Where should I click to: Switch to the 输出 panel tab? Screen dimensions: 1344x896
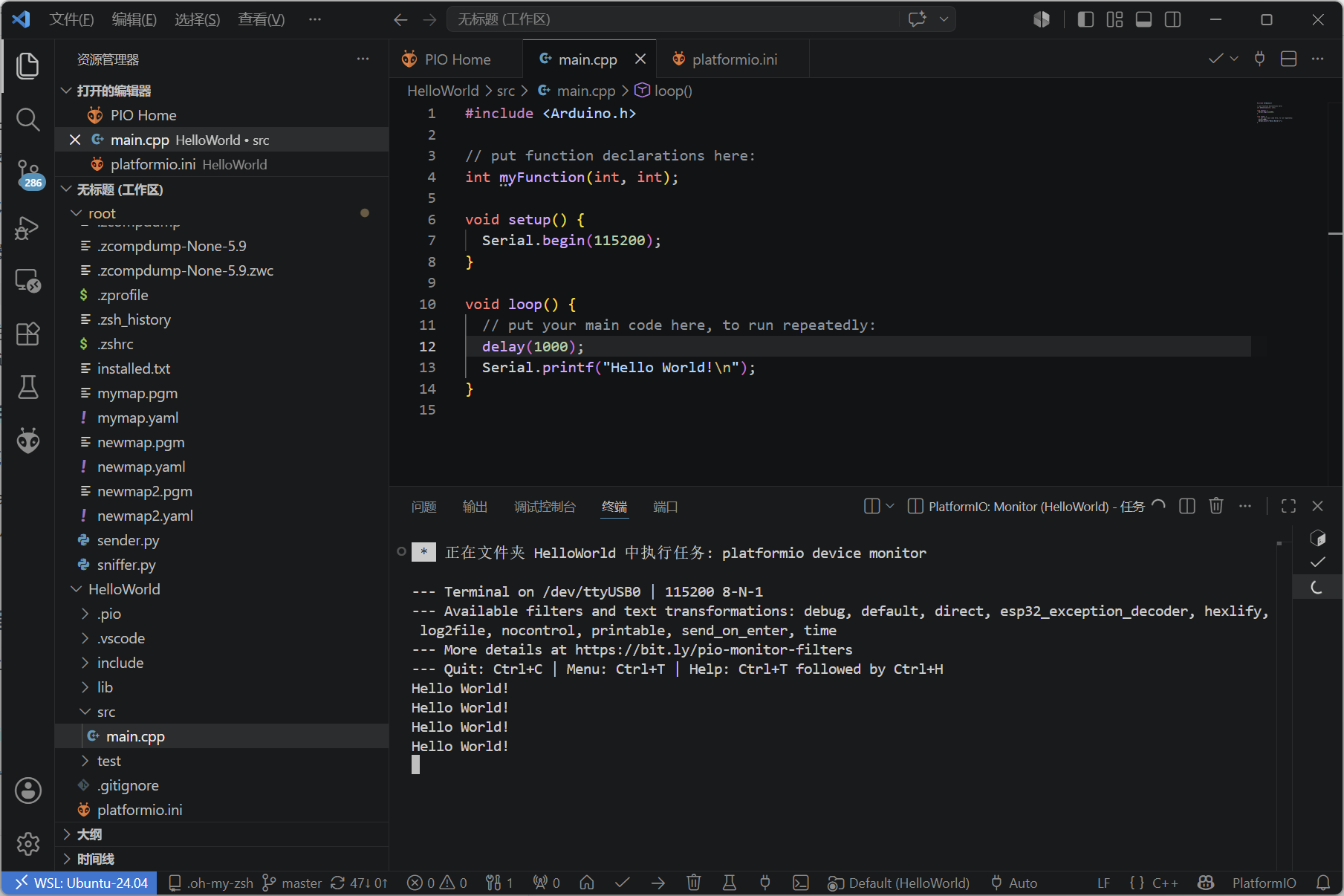[475, 507]
